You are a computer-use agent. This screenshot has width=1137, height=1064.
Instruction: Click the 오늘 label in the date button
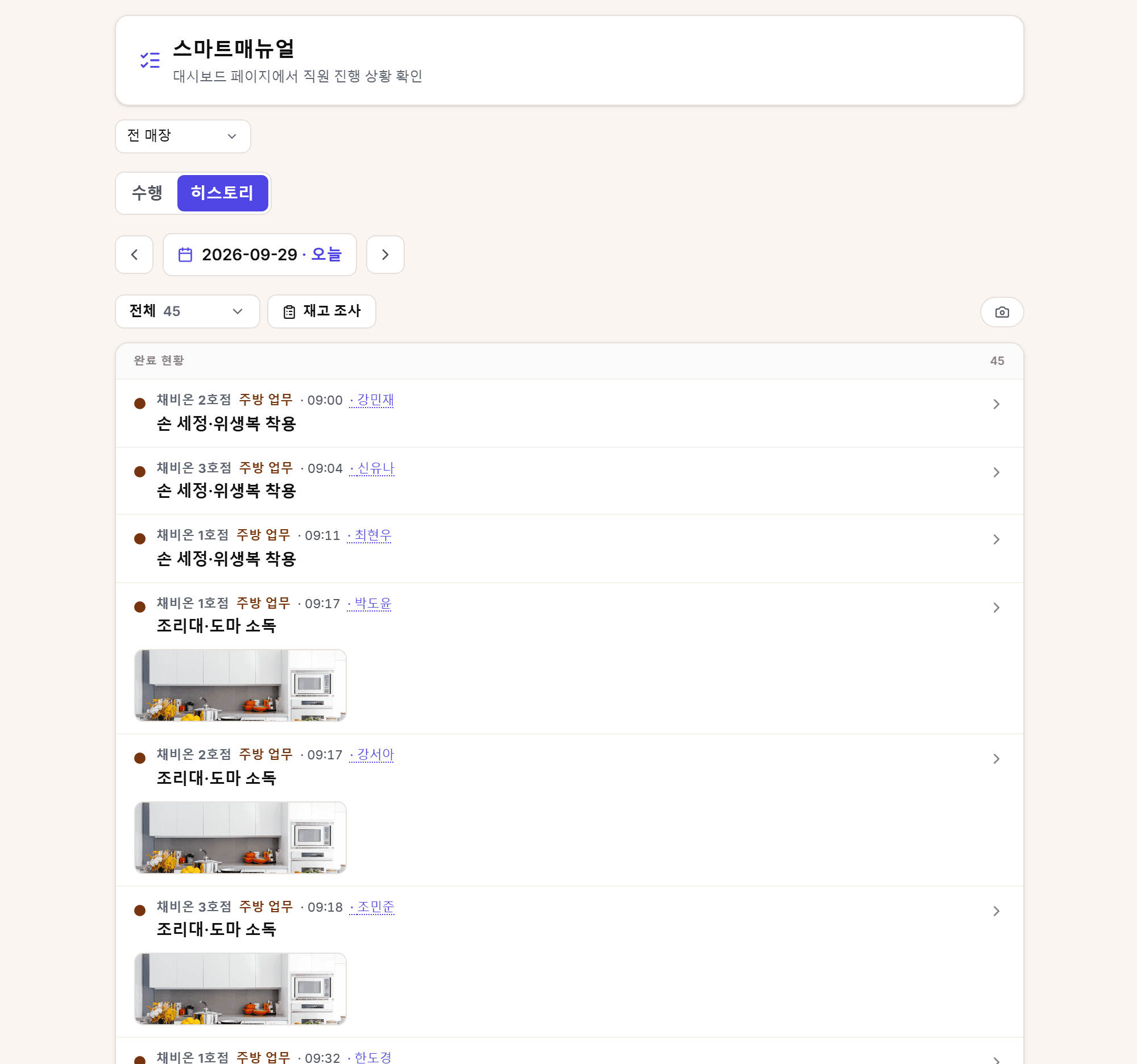point(326,255)
